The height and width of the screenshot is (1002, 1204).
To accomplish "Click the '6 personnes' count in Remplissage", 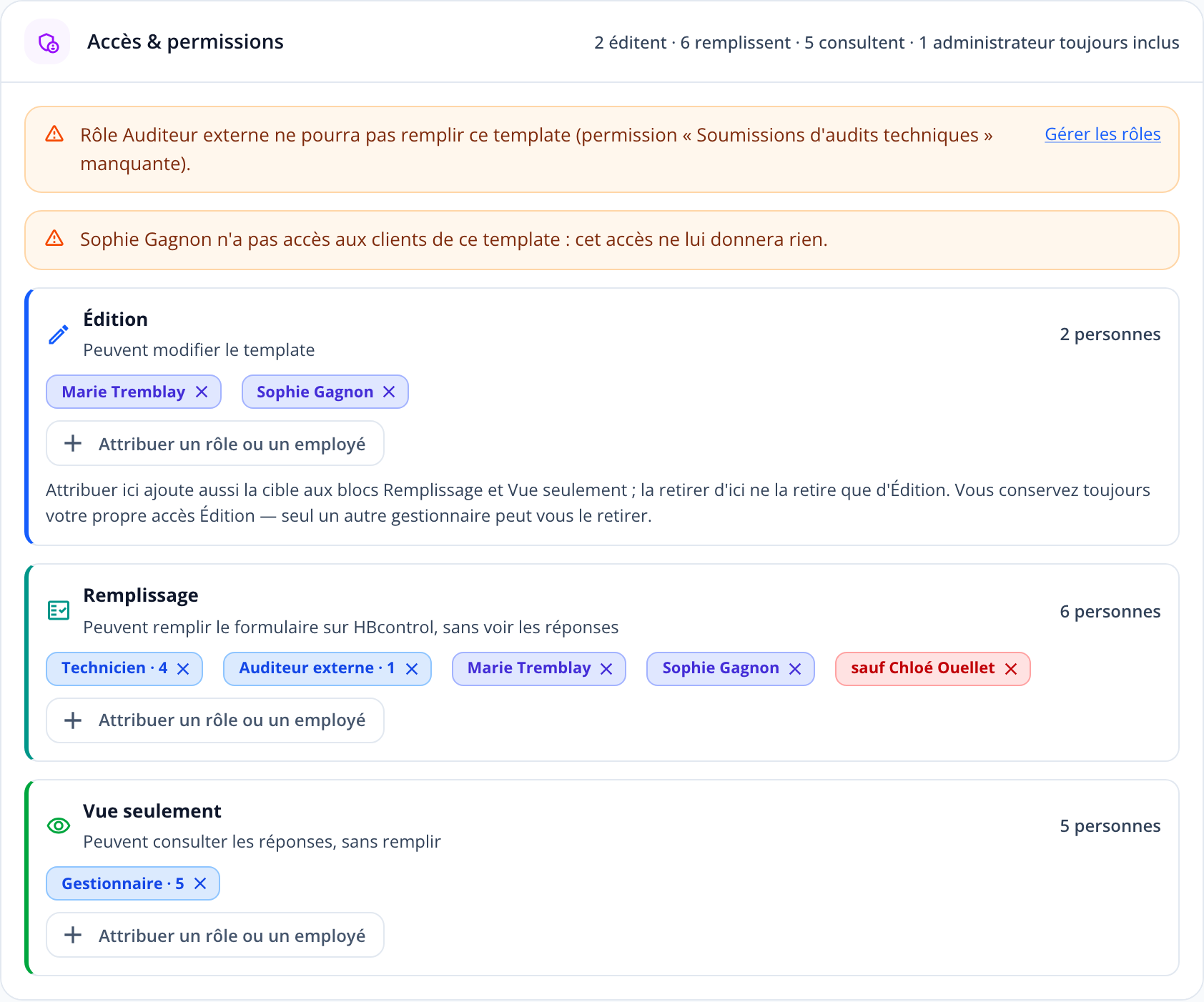I will coord(1110,612).
